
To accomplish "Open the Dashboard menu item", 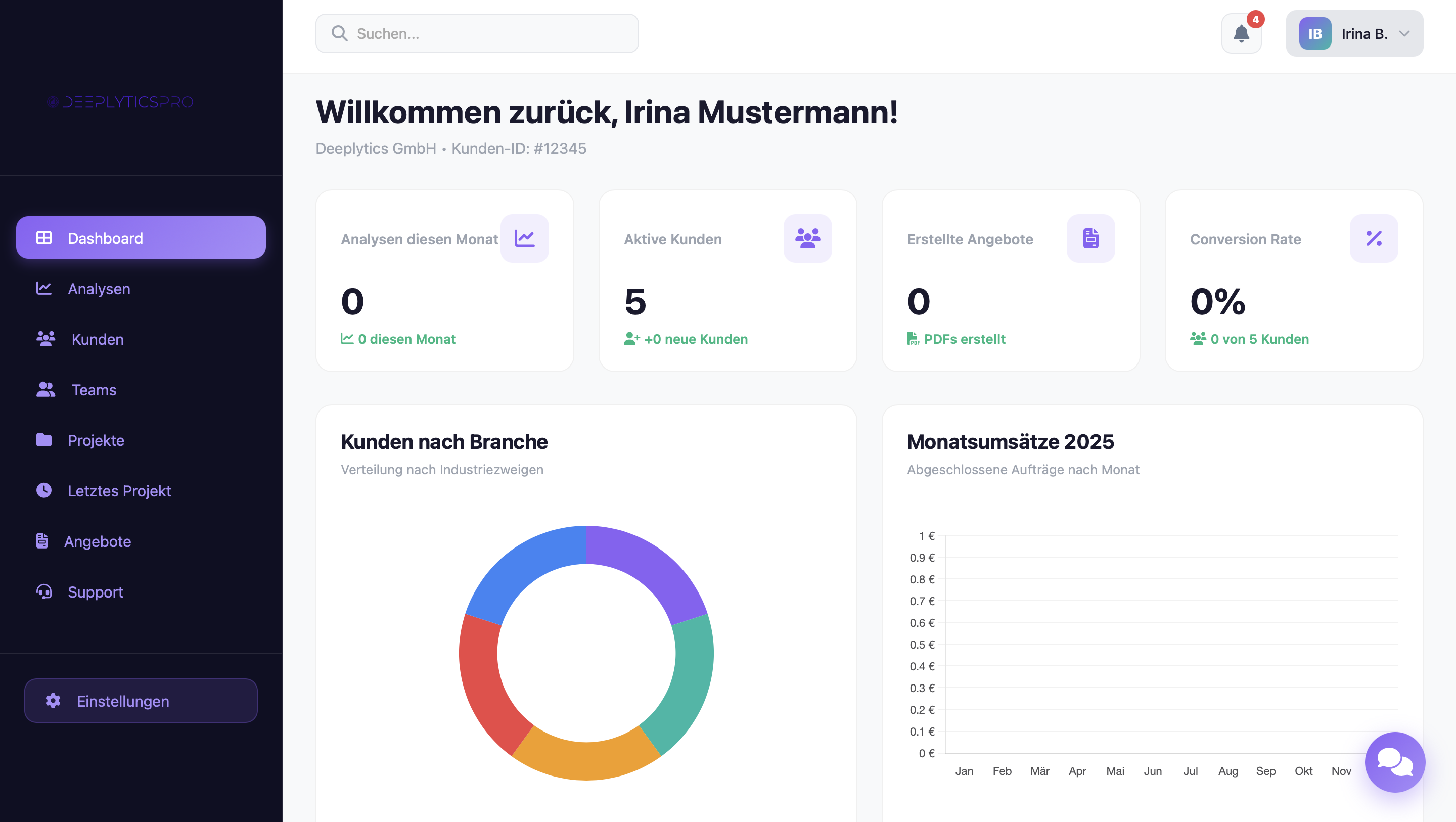I will [x=141, y=238].
